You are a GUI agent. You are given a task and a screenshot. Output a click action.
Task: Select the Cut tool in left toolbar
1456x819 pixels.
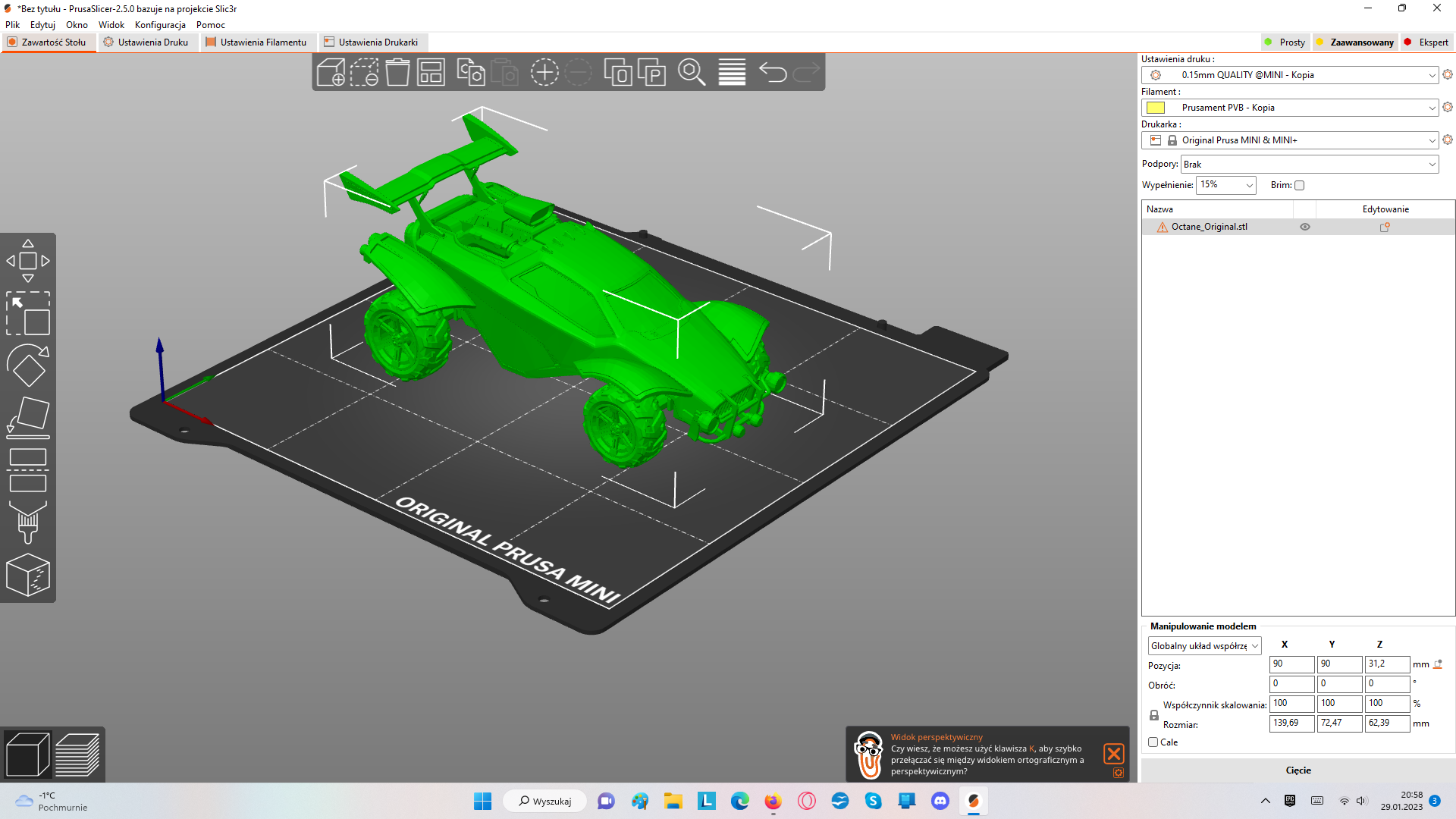tap(28, 470)
